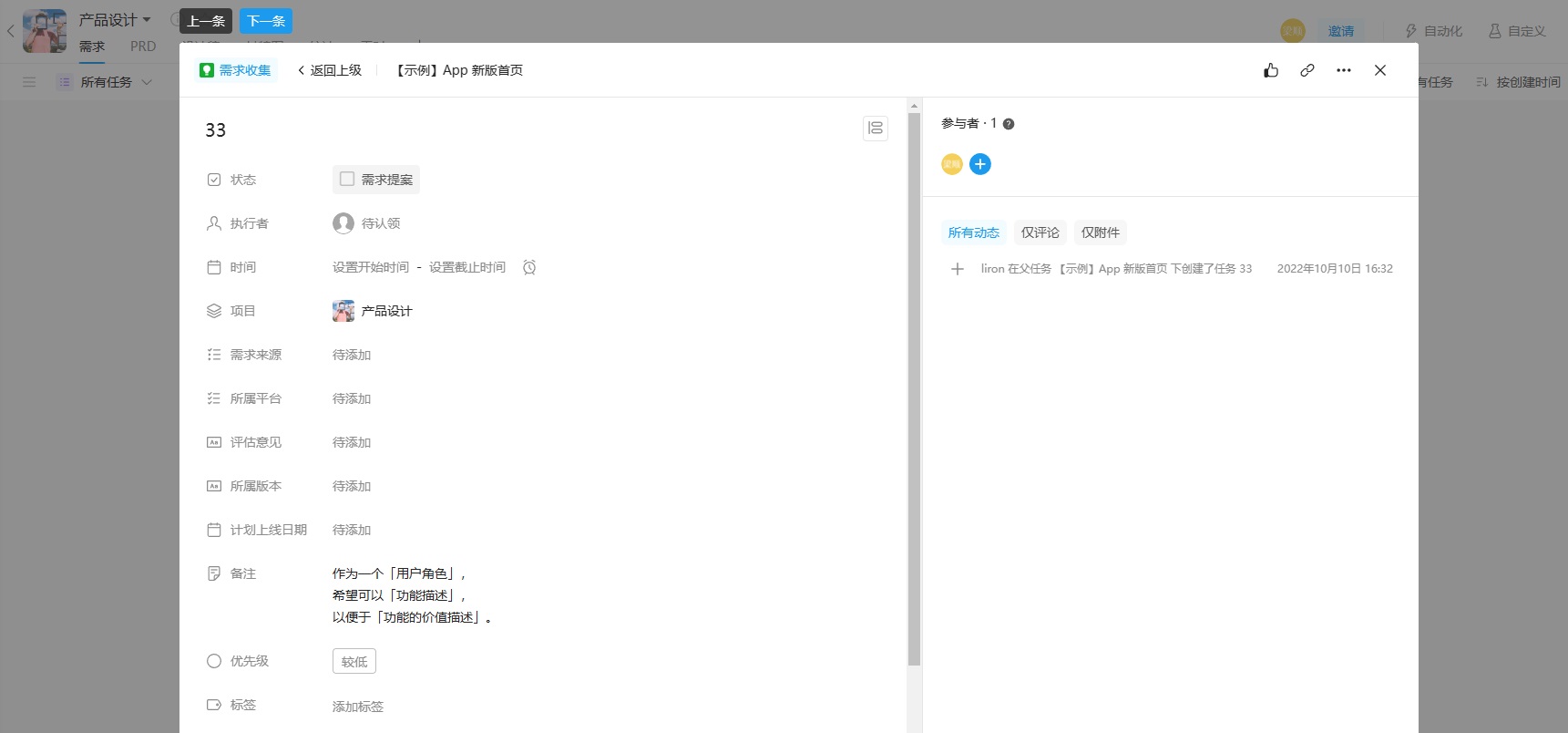Viewport: 1568px width, 733px height.
Task: Switch to the PRD tab
Action: 143,46
